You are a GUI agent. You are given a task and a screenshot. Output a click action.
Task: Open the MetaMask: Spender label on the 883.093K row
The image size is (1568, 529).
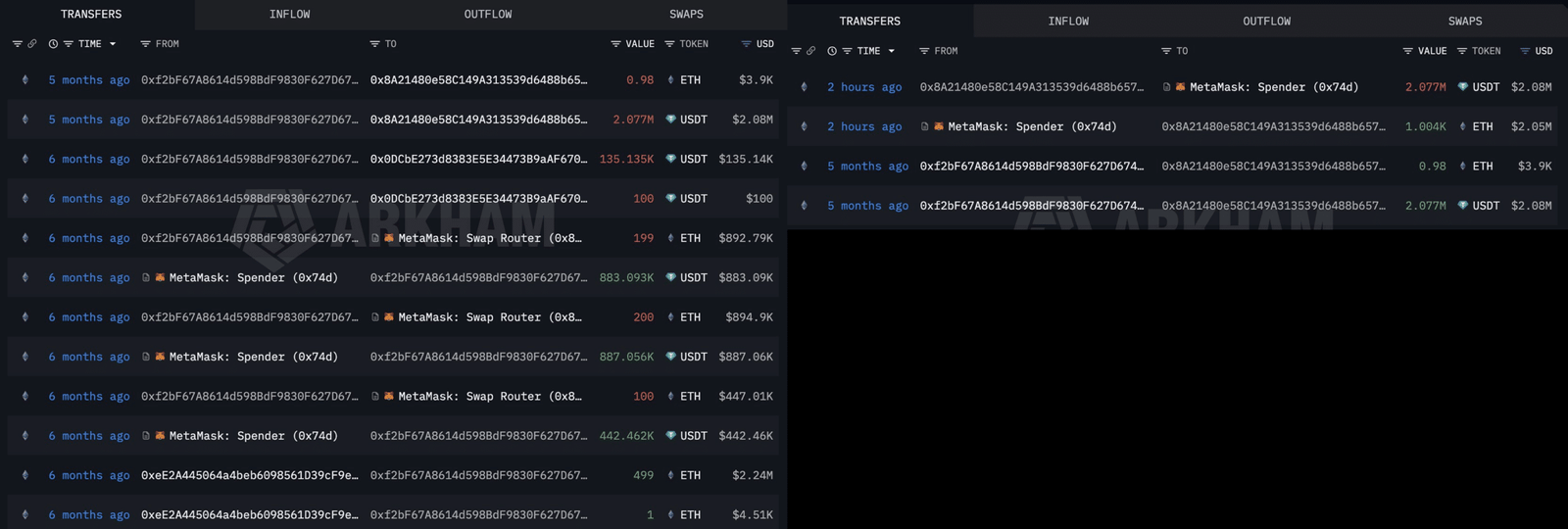(x=253, y=278)
